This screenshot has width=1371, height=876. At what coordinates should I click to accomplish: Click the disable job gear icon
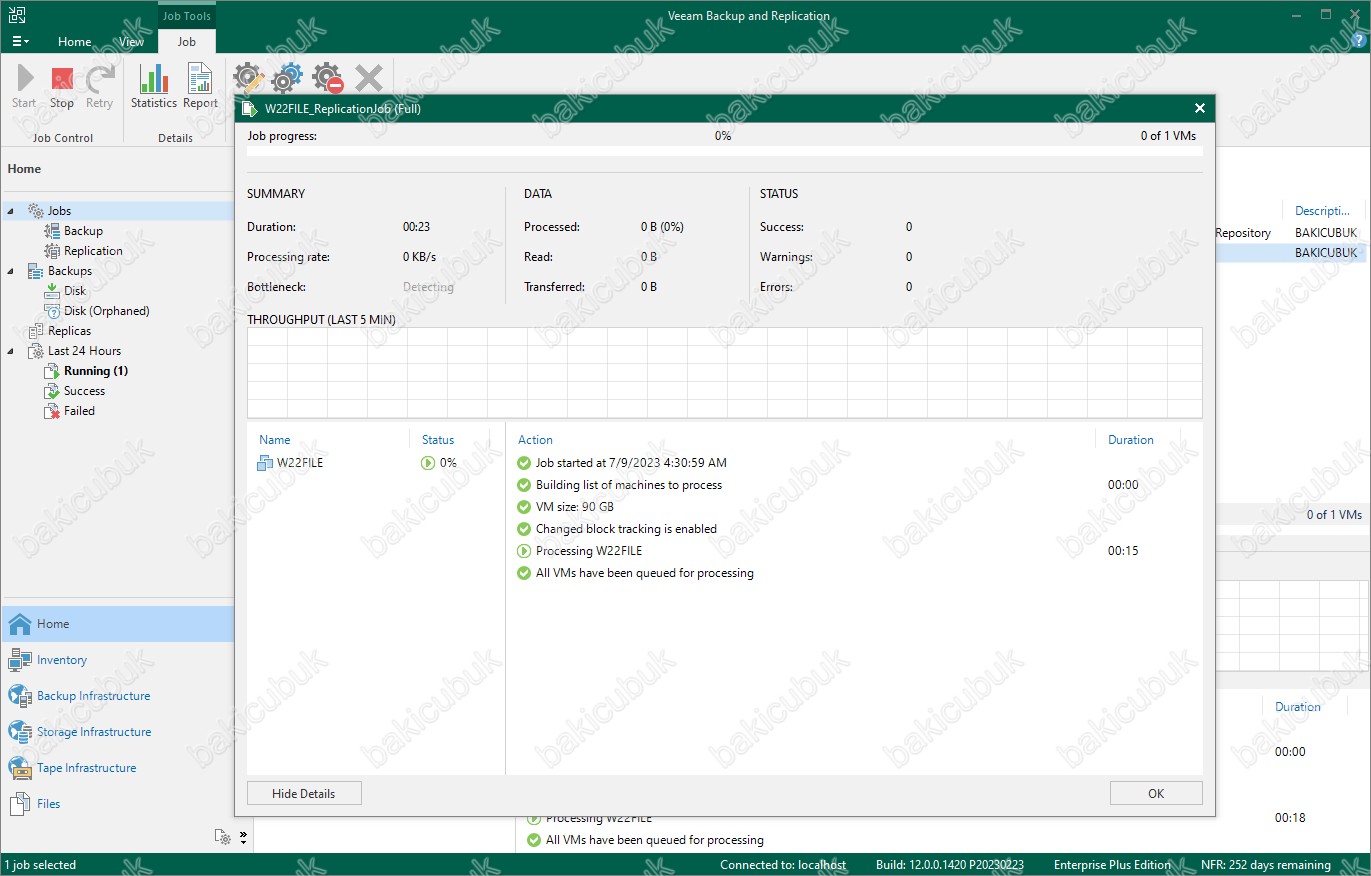[327, 78]
